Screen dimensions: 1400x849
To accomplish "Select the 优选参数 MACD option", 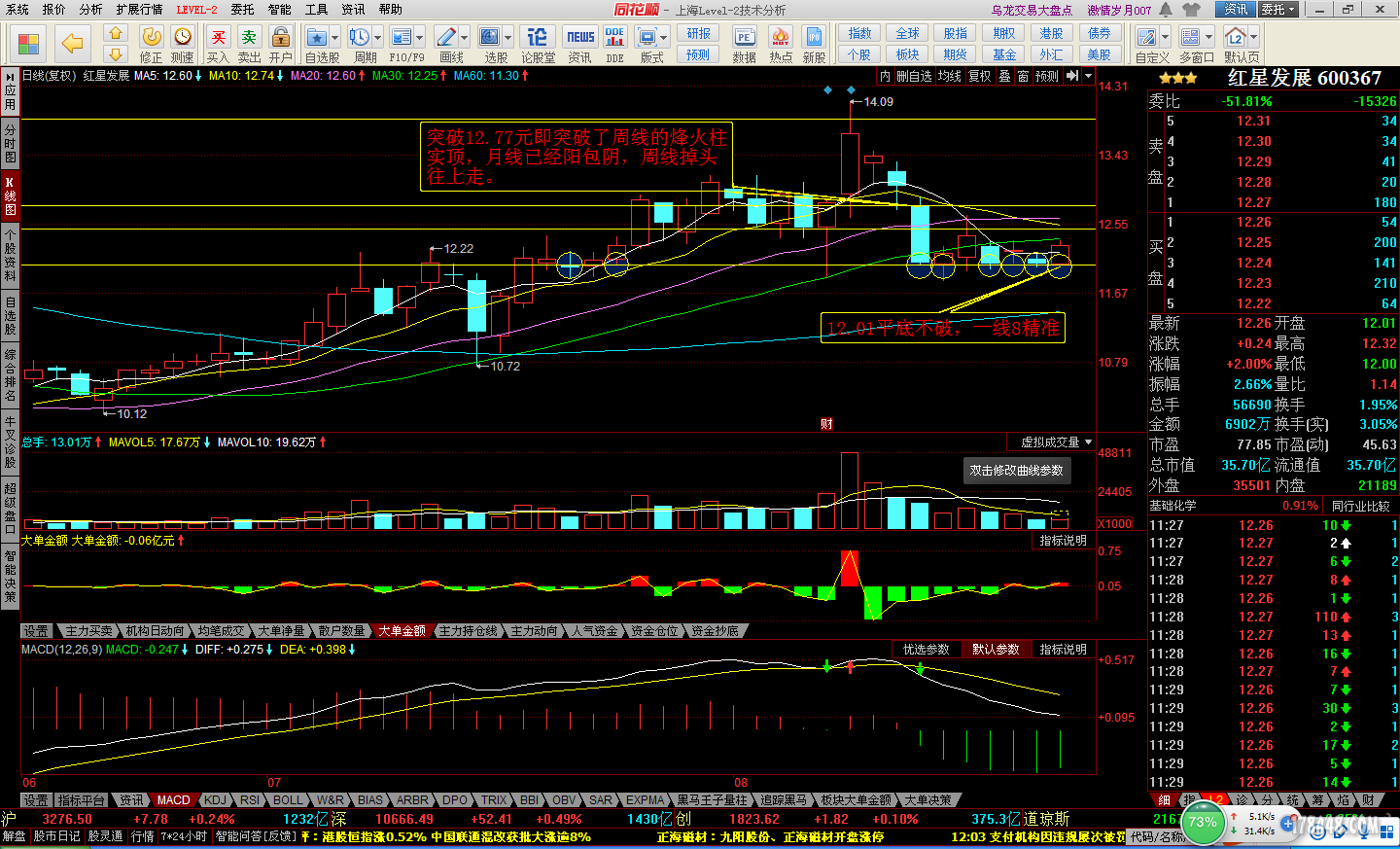I will [927, 649].
